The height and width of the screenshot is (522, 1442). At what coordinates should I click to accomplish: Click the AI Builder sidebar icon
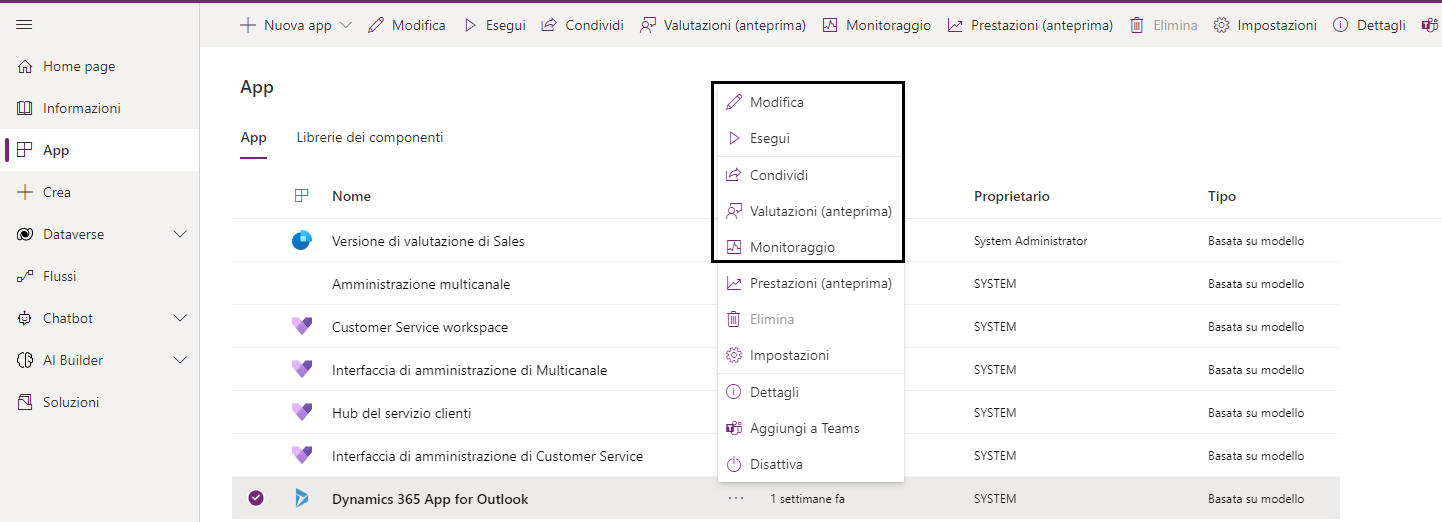(x=25, y=360)
